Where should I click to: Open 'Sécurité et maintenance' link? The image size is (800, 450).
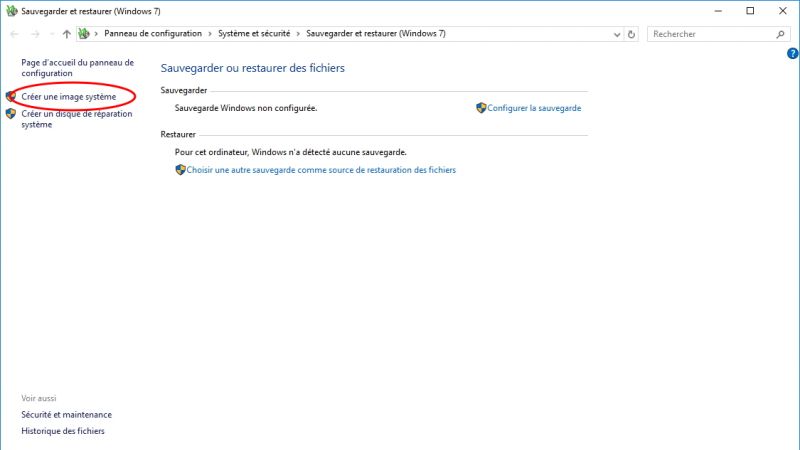(66, 415)
